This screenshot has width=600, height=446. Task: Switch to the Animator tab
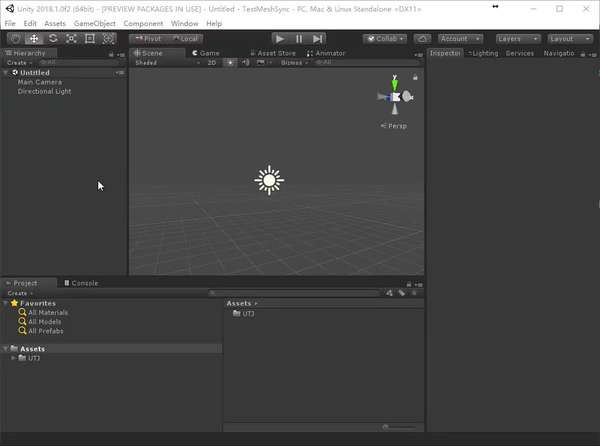click(x=326, y=53)
